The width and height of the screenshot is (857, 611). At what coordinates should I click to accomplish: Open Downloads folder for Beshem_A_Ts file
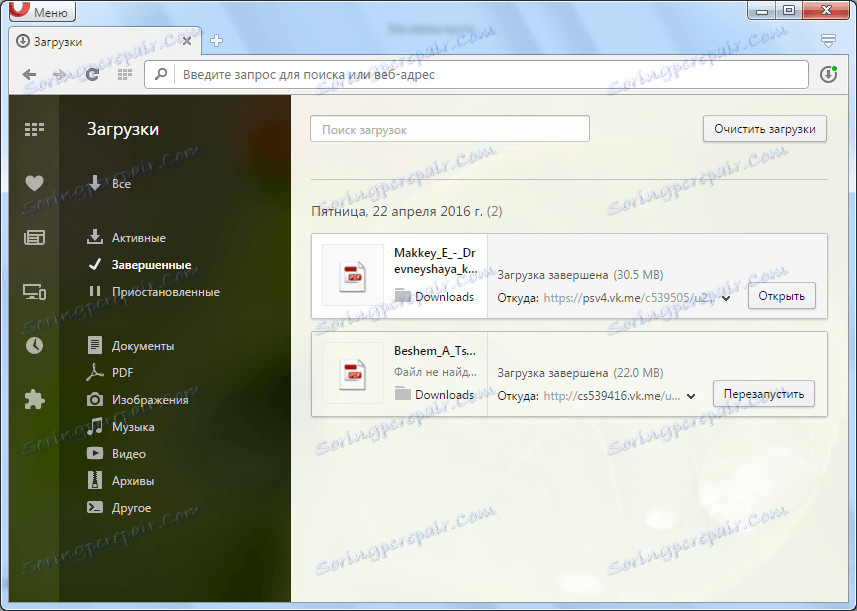click(435, 395)
